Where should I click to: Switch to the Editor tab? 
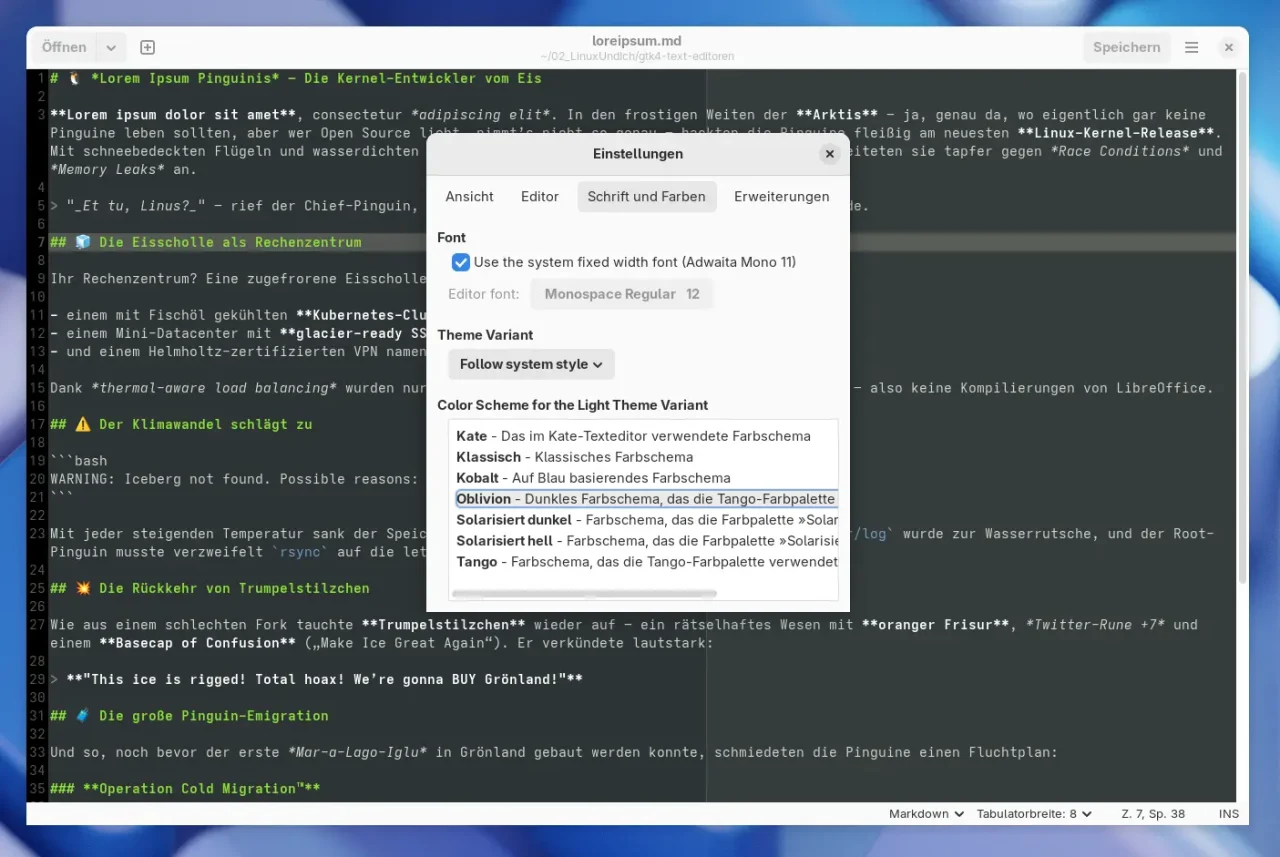coord(539,196)
